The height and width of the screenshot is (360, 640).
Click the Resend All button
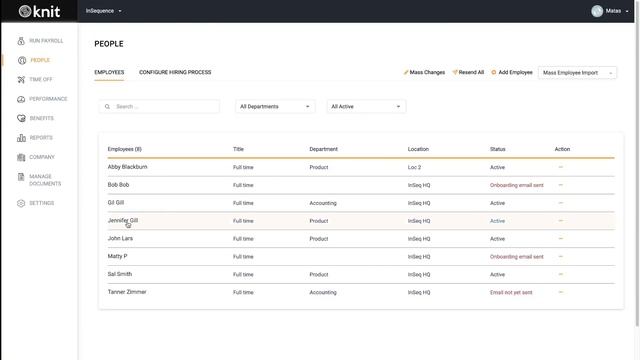click(468, 72)
